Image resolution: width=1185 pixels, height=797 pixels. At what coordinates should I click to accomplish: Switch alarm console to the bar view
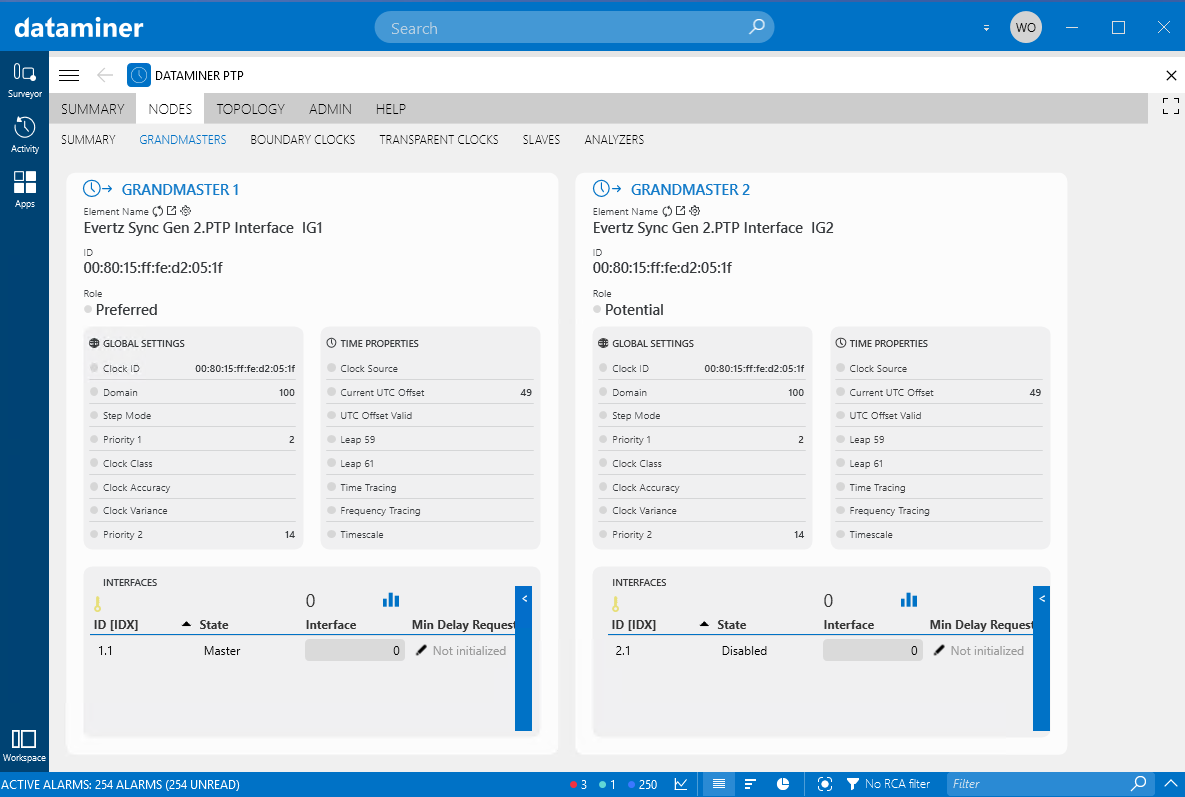750,784
